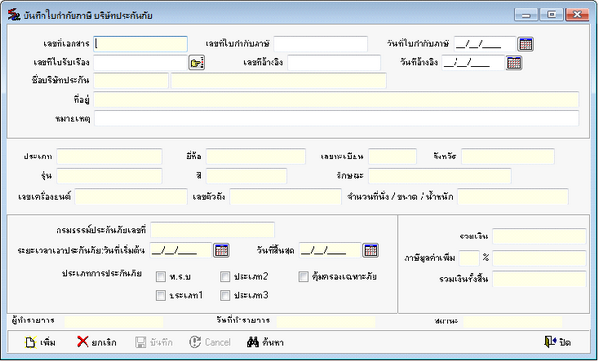This screenshot has width=599, height=362.
Task: Open calendar for วันที่ใบกำกับภาษี date
Action: (526, 44)
